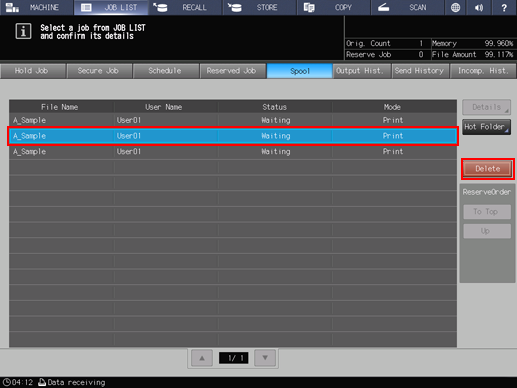
Task: Select the Schedule tab
Action: [x=166, y=71]
